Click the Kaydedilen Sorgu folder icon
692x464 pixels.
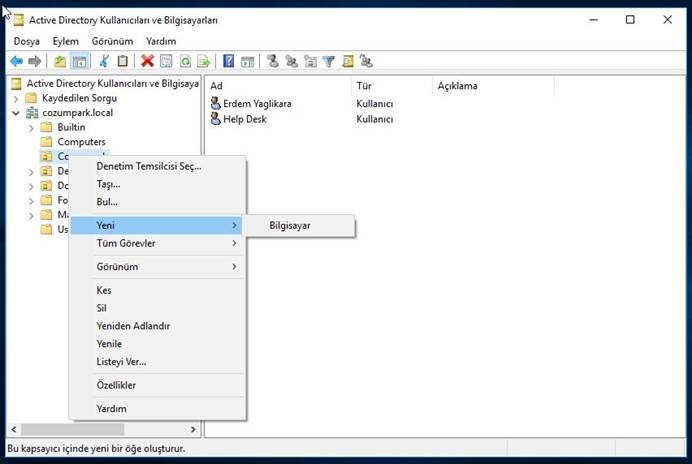31,98
